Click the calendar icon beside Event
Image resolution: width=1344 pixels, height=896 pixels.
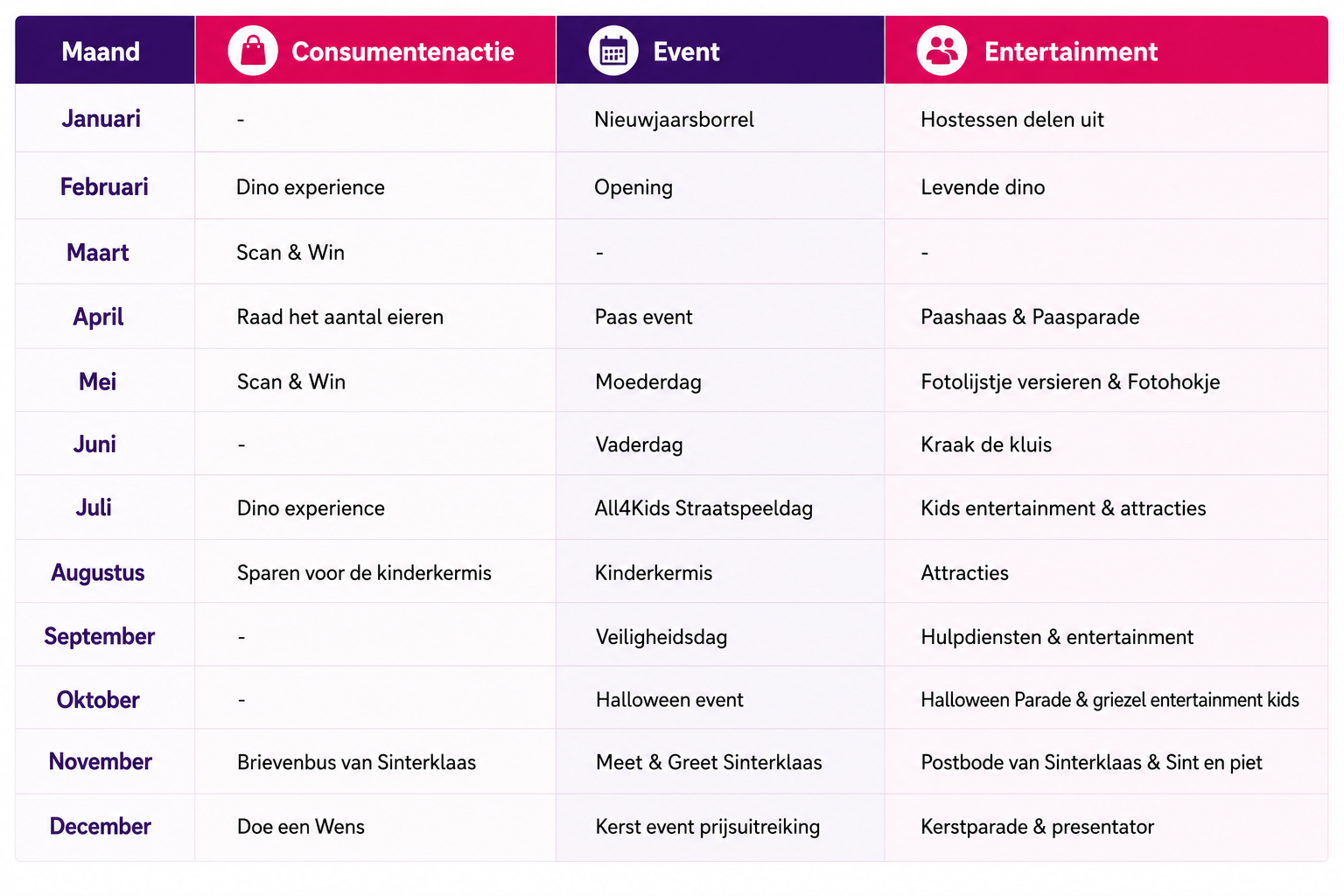click(613, 51)
